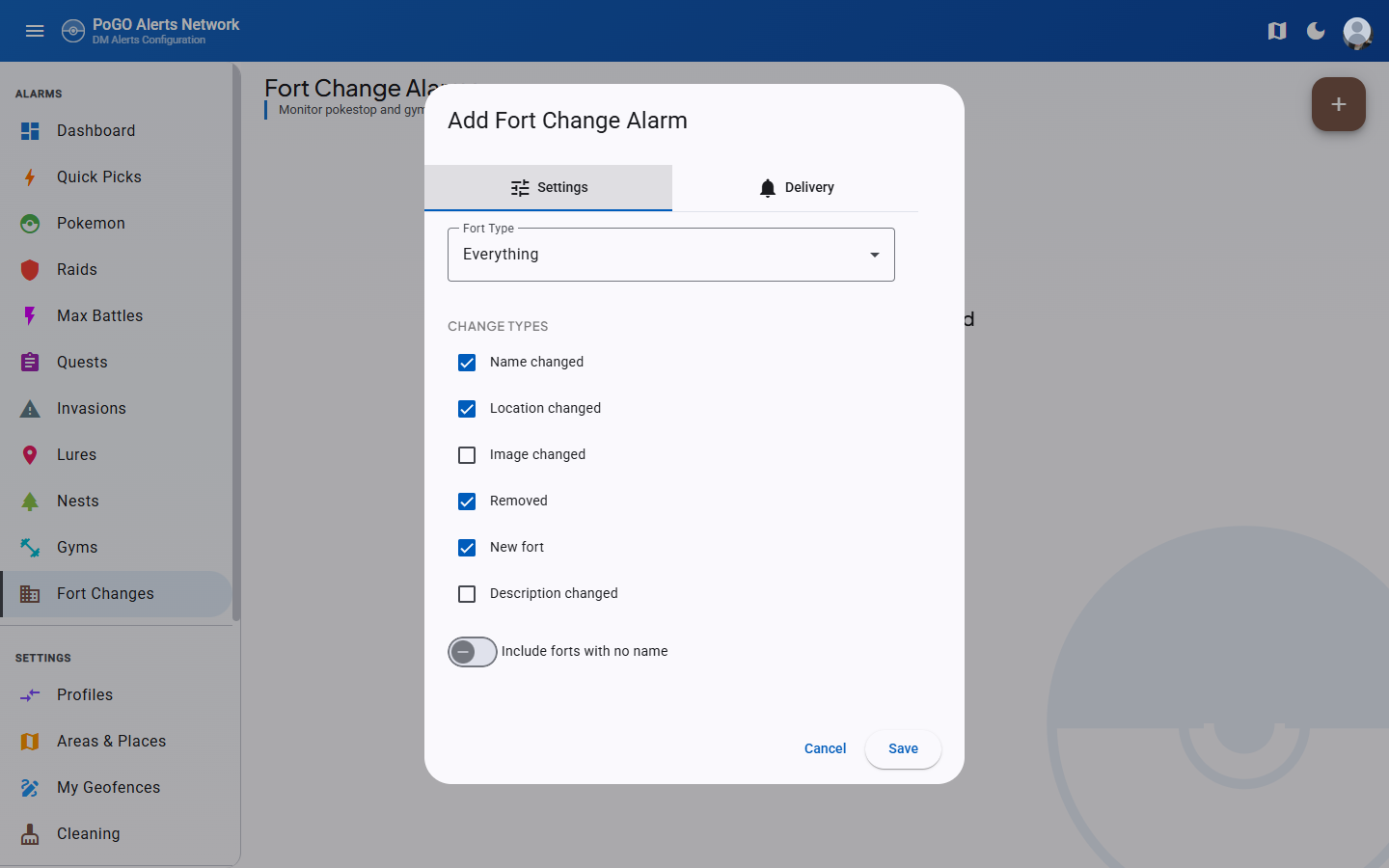This screenshot has height=868, width=1389.
Task: Click the Areas & Places map icon
Action: click(x=30, y=742)
